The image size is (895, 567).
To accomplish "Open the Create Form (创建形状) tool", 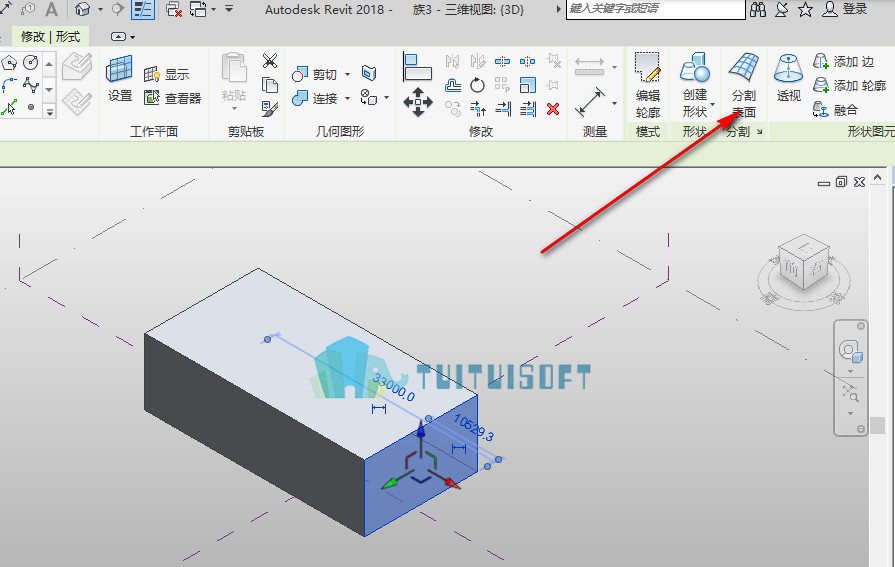I will [x=695, y=85].
